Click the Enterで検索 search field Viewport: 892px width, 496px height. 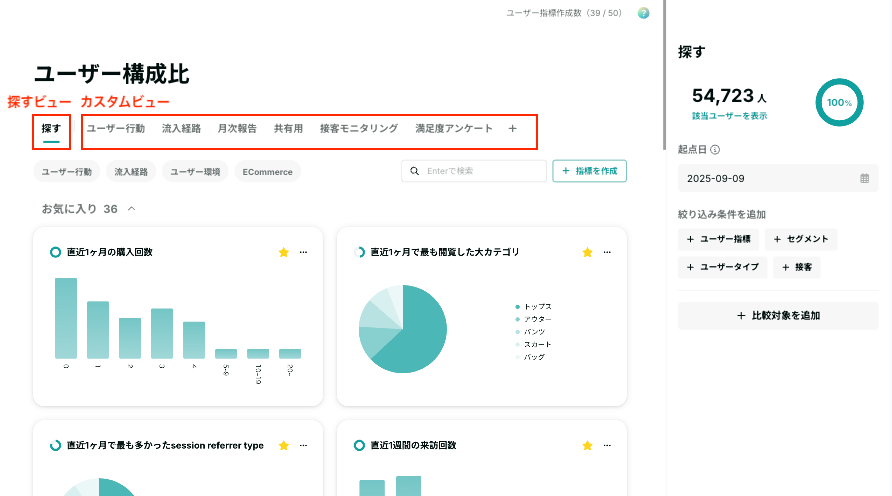[x=474, y=171]
